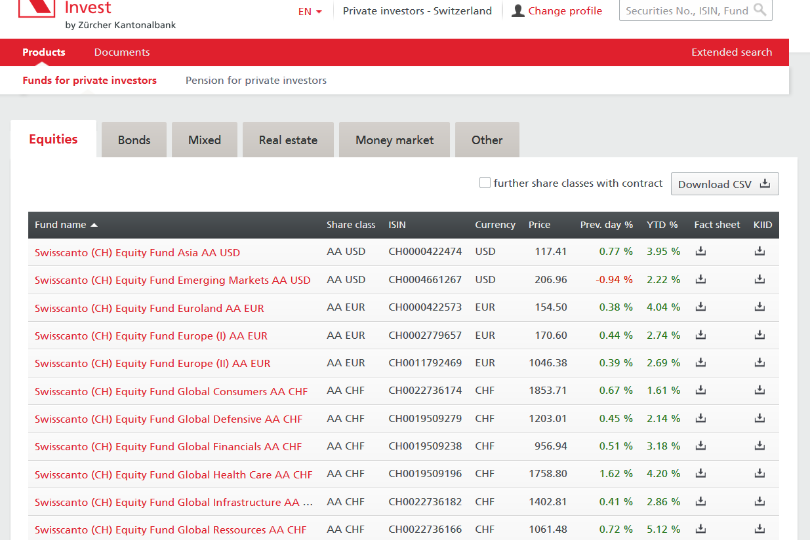Switch to the Mixed tab
The image size is (810, 540).
point(205,140)
